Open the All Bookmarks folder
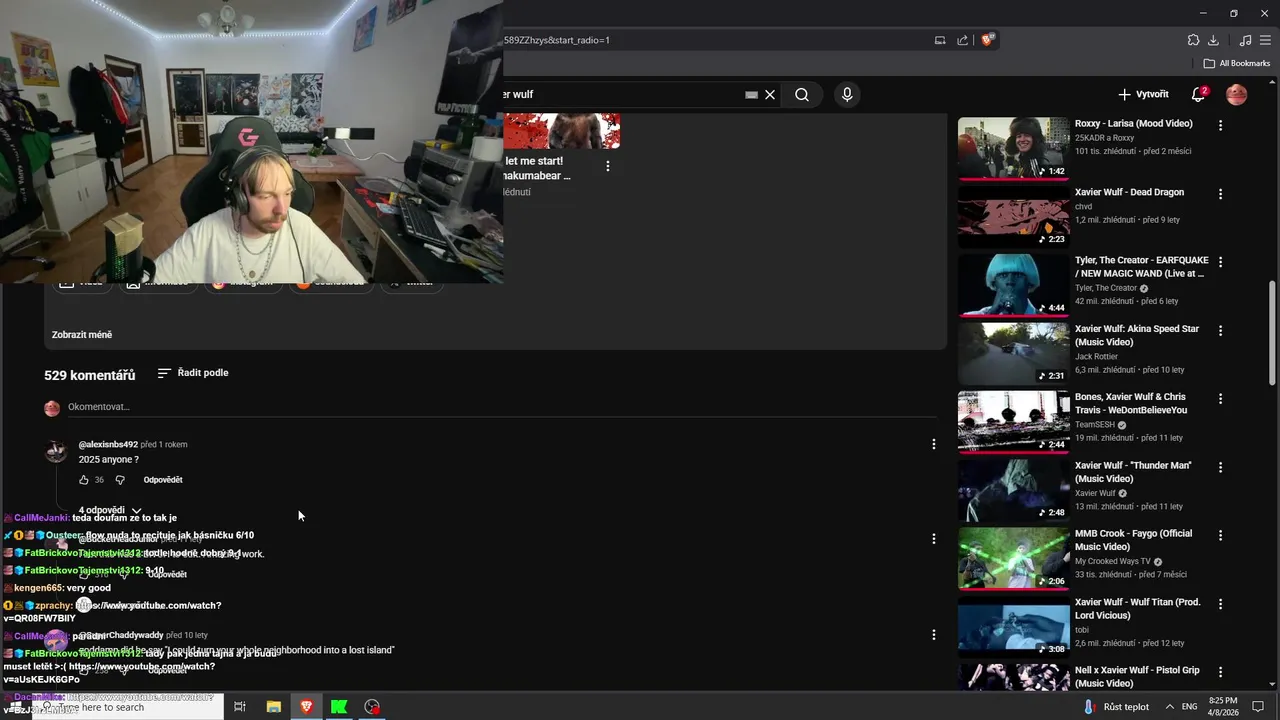The image size is (1280, 720). coord(1237,63)
